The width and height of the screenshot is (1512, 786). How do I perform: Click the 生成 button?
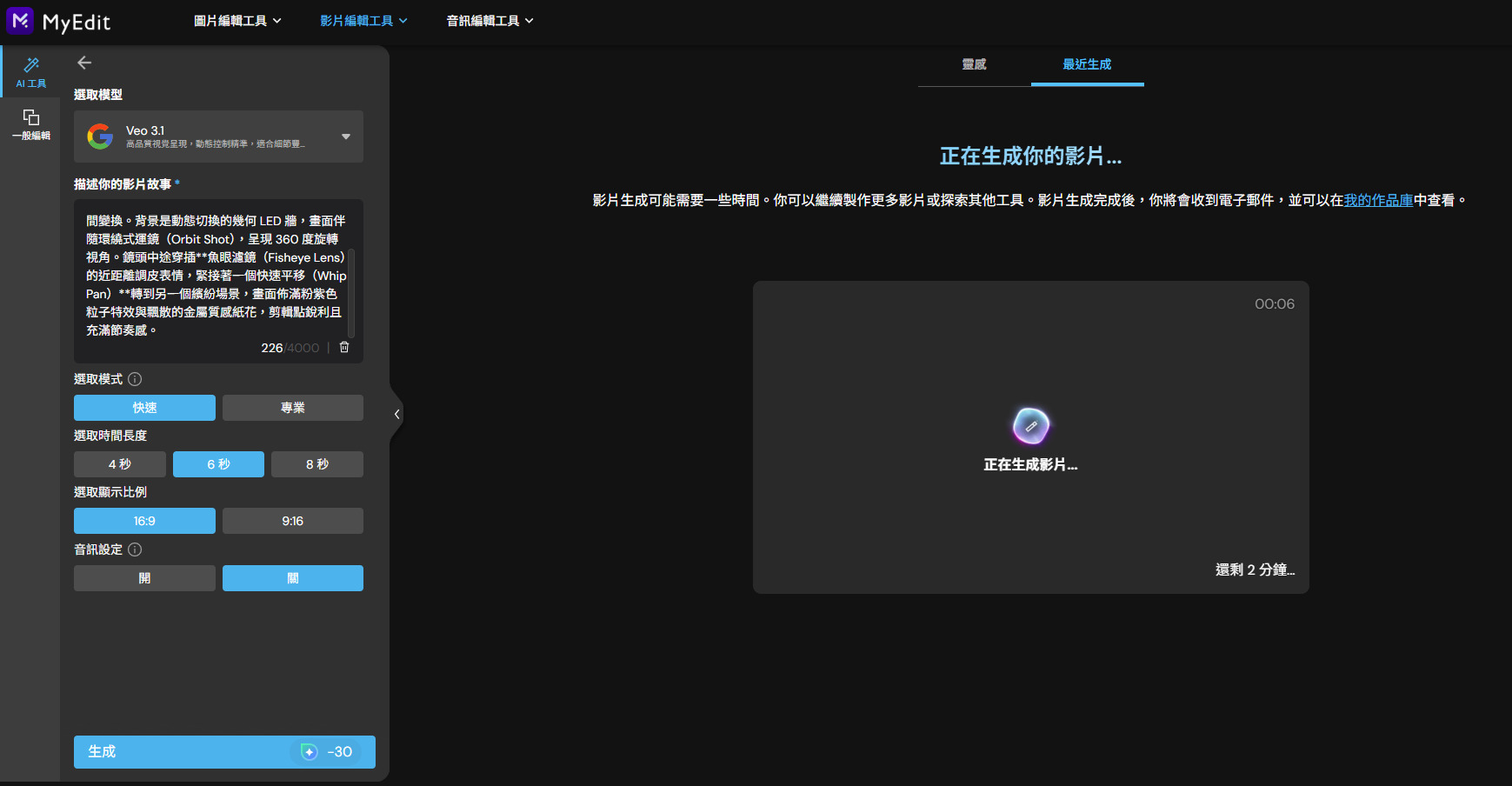(223, 751)
